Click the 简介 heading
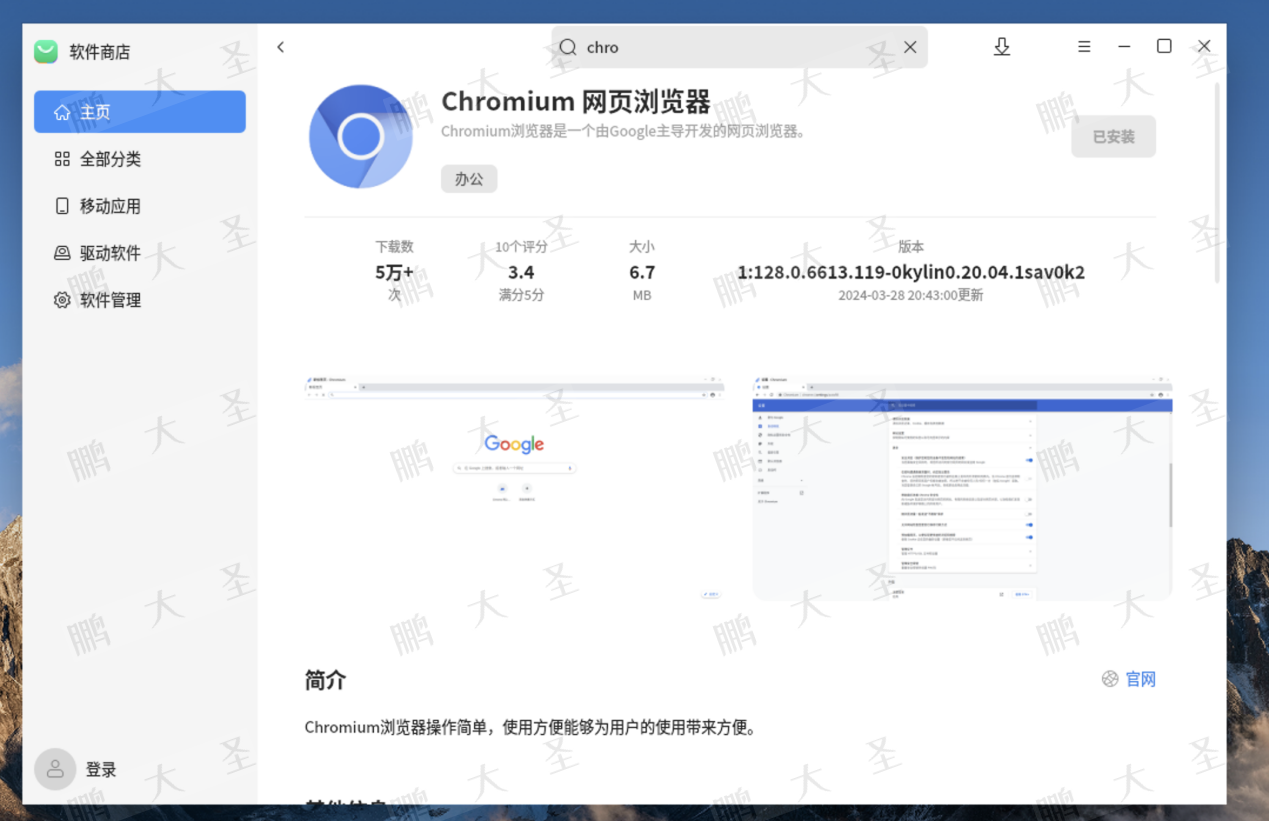 coord(325,680)
